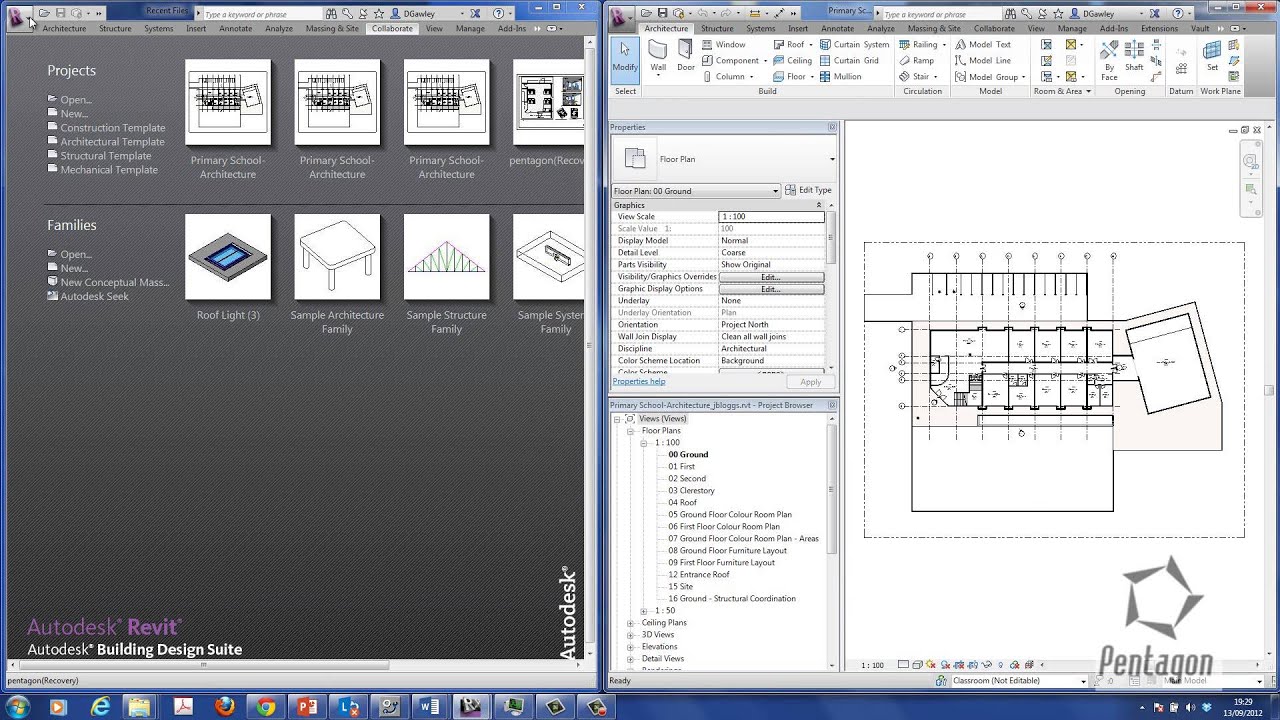Open the Properties help link
Viewport: 1280px width, 720px height.
(x=638, y=381)
